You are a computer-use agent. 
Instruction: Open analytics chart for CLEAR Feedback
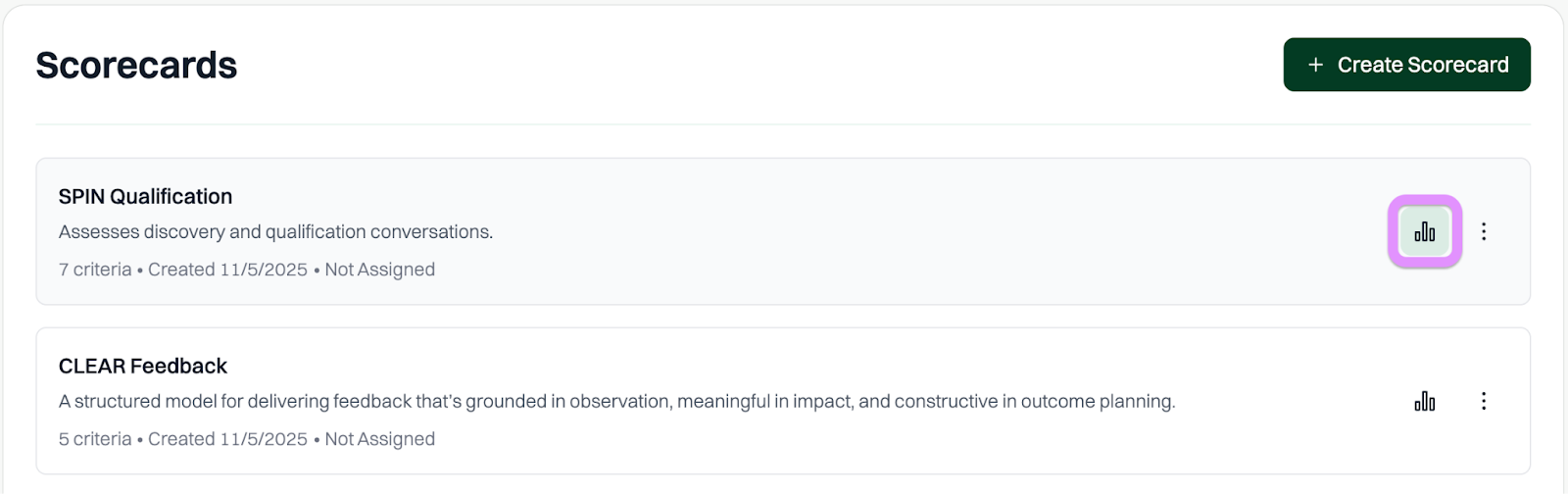pos(1424,401)
